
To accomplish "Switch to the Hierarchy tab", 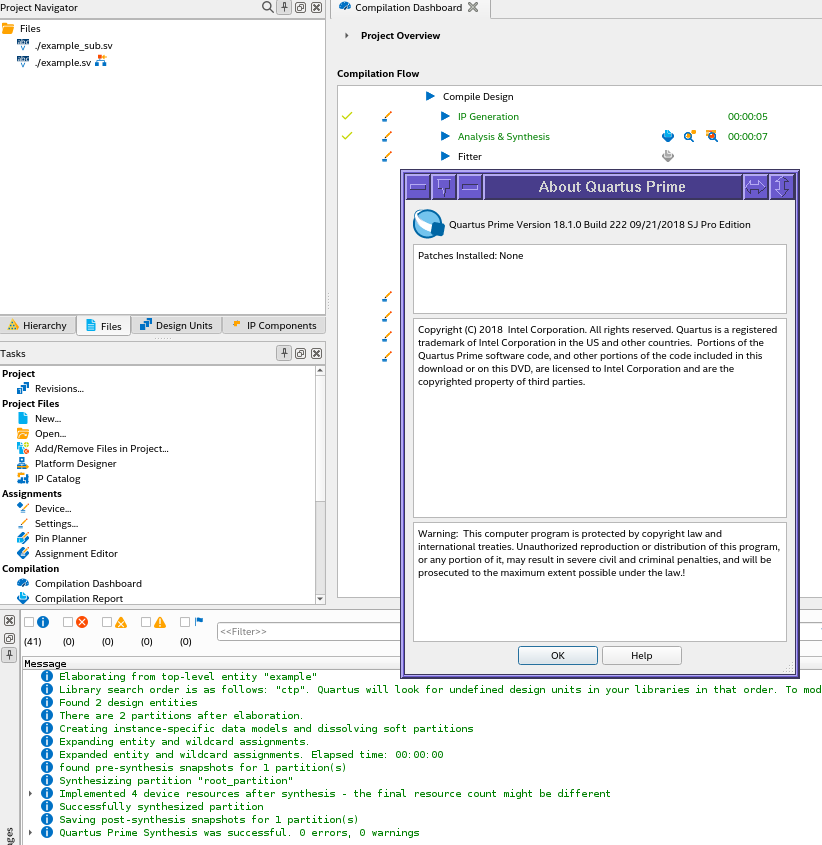I will pos(37,325).
